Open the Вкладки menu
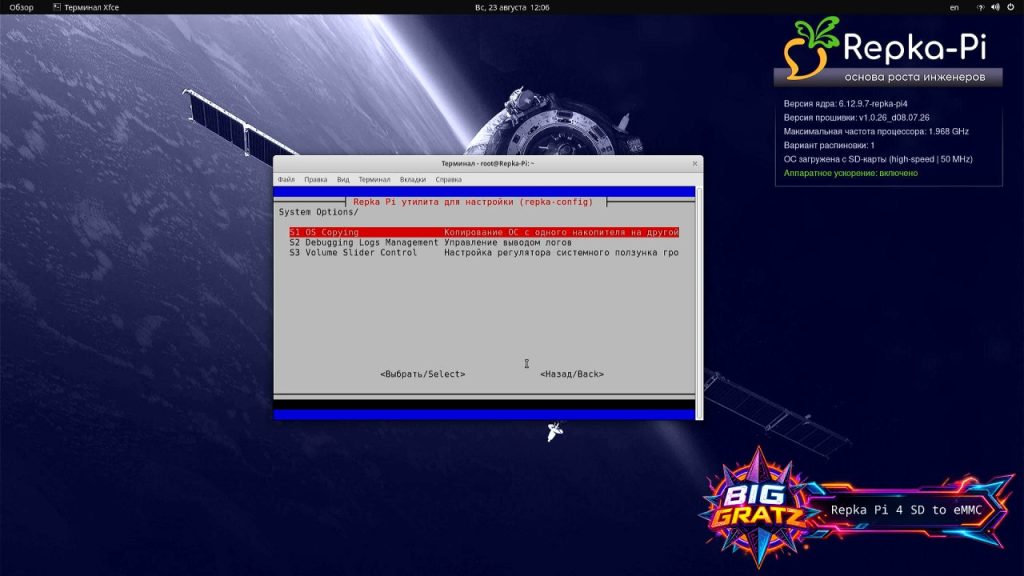Image resolution: width=1024 pixels, height=576 pixels. point(413,180)
